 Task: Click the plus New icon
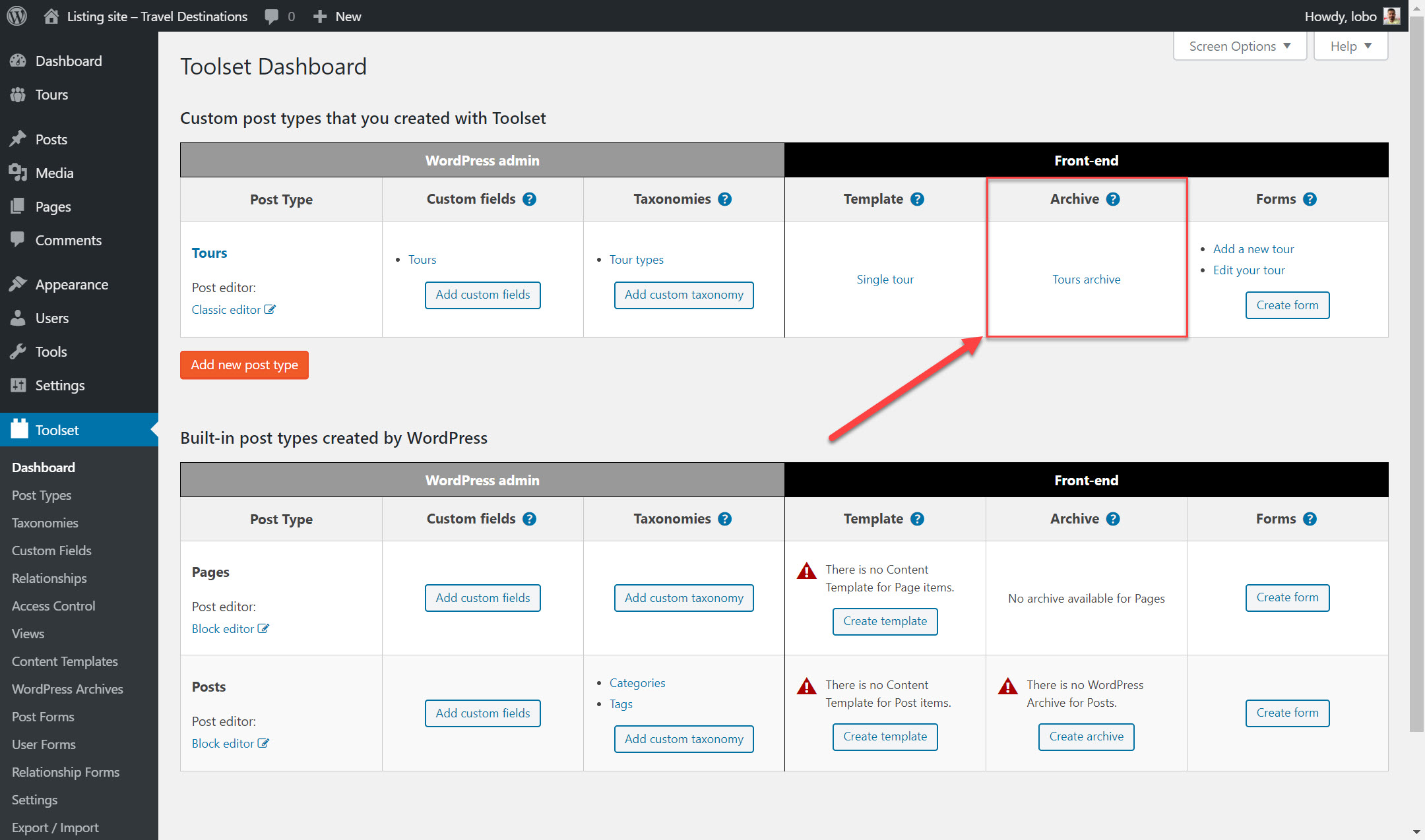320,16
